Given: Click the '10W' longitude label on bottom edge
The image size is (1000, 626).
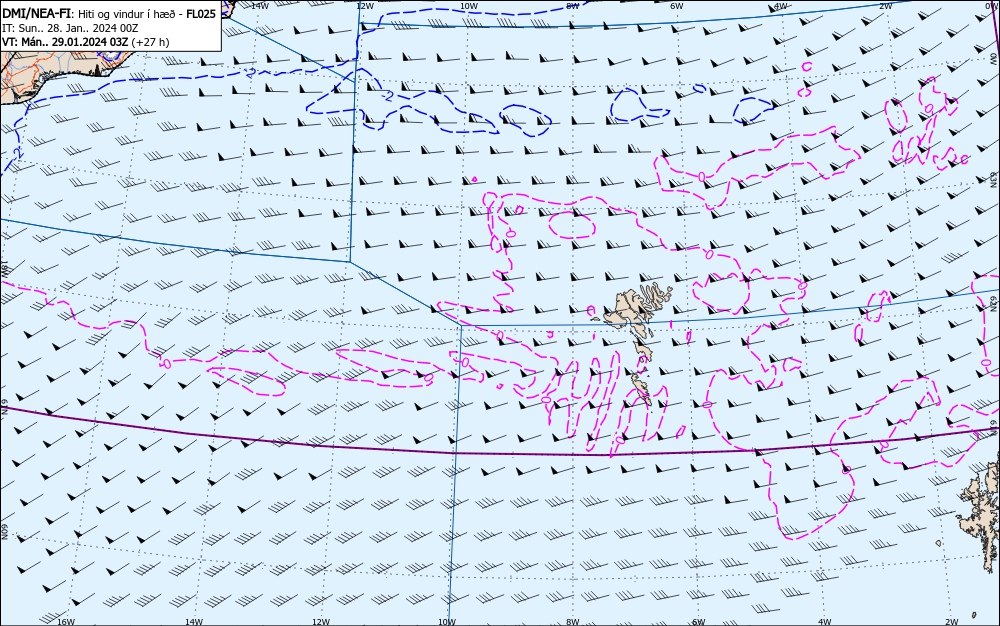Looking at the screenshot, I should click(448, 622).
